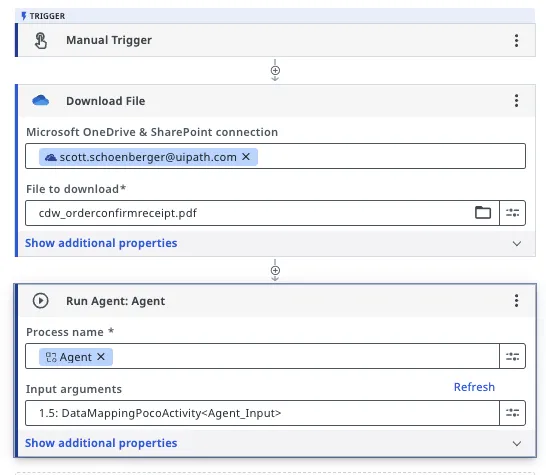546x475 pixels.
Task: Add activity below Manual Trigger via plus
Action: click(x=275, y=70)
